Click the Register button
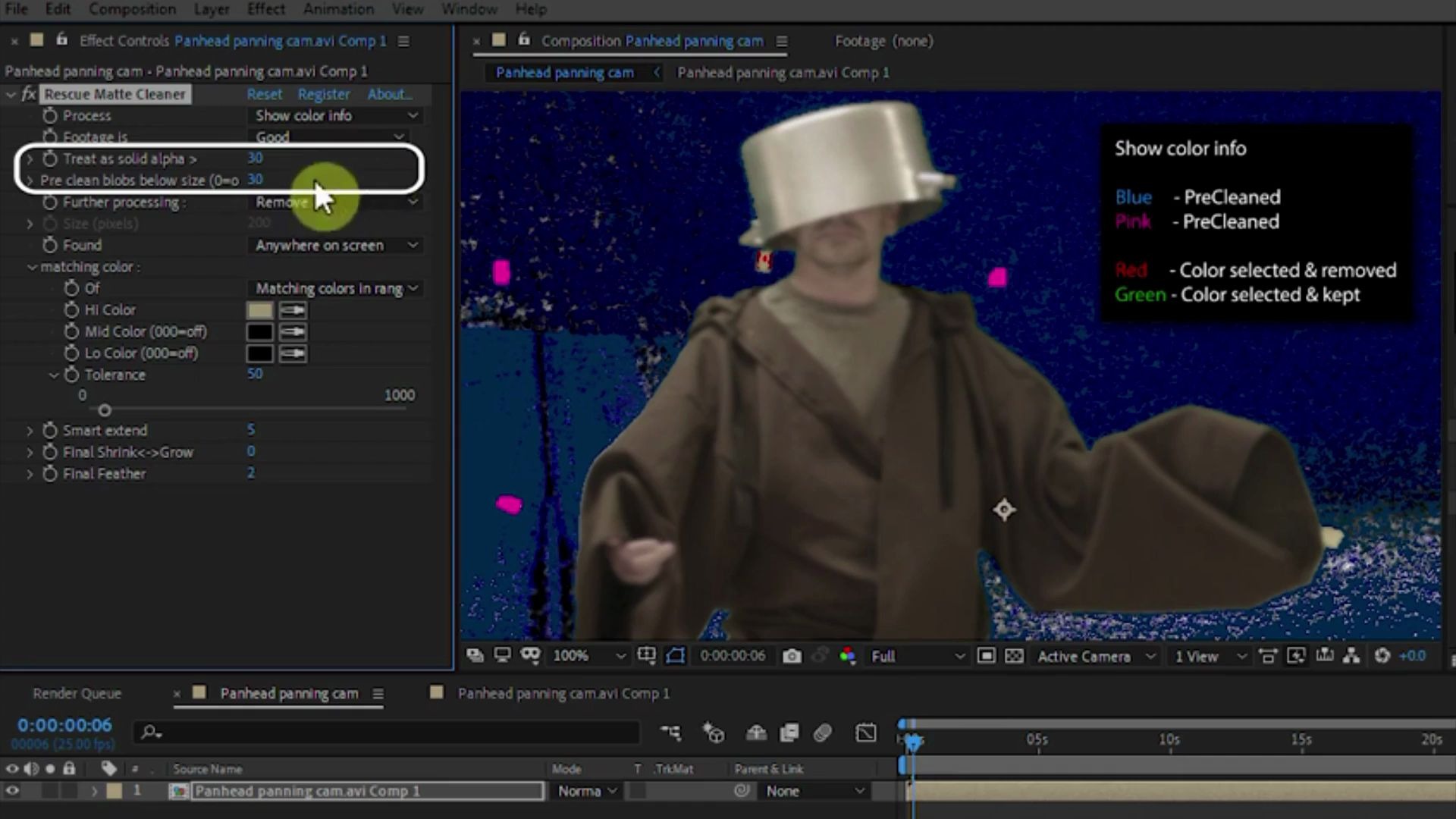The width and height of the screenshot is (1456, 819). pyautogui.click(x=323, y=94)
